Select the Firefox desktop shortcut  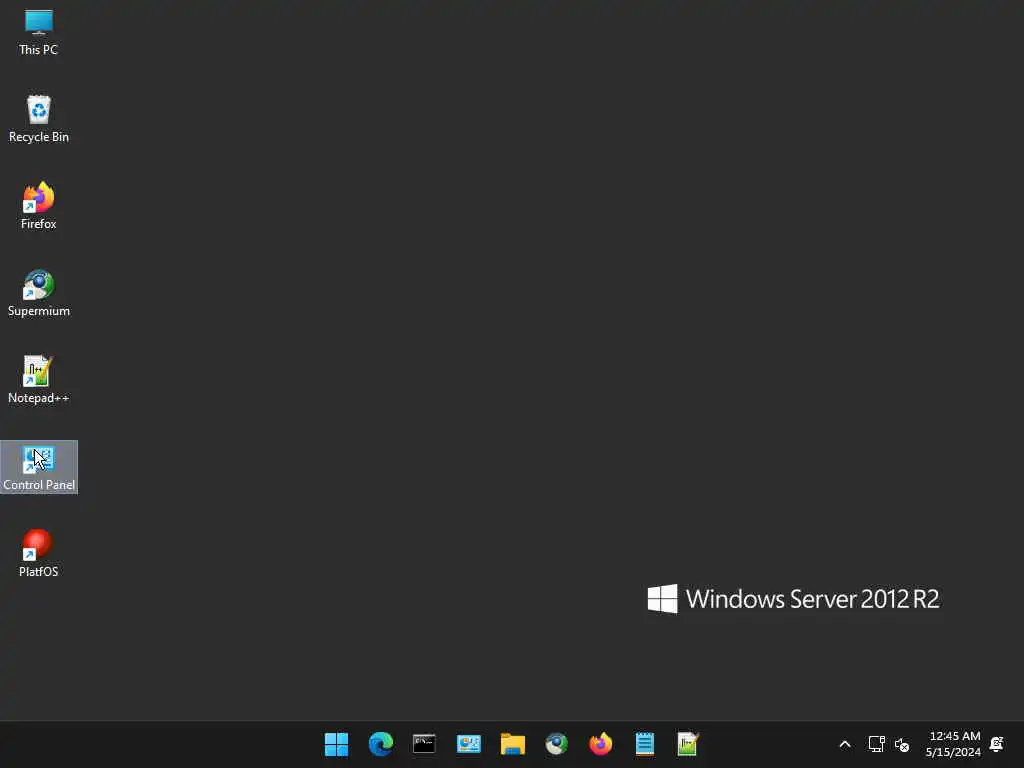pos(39,206)
